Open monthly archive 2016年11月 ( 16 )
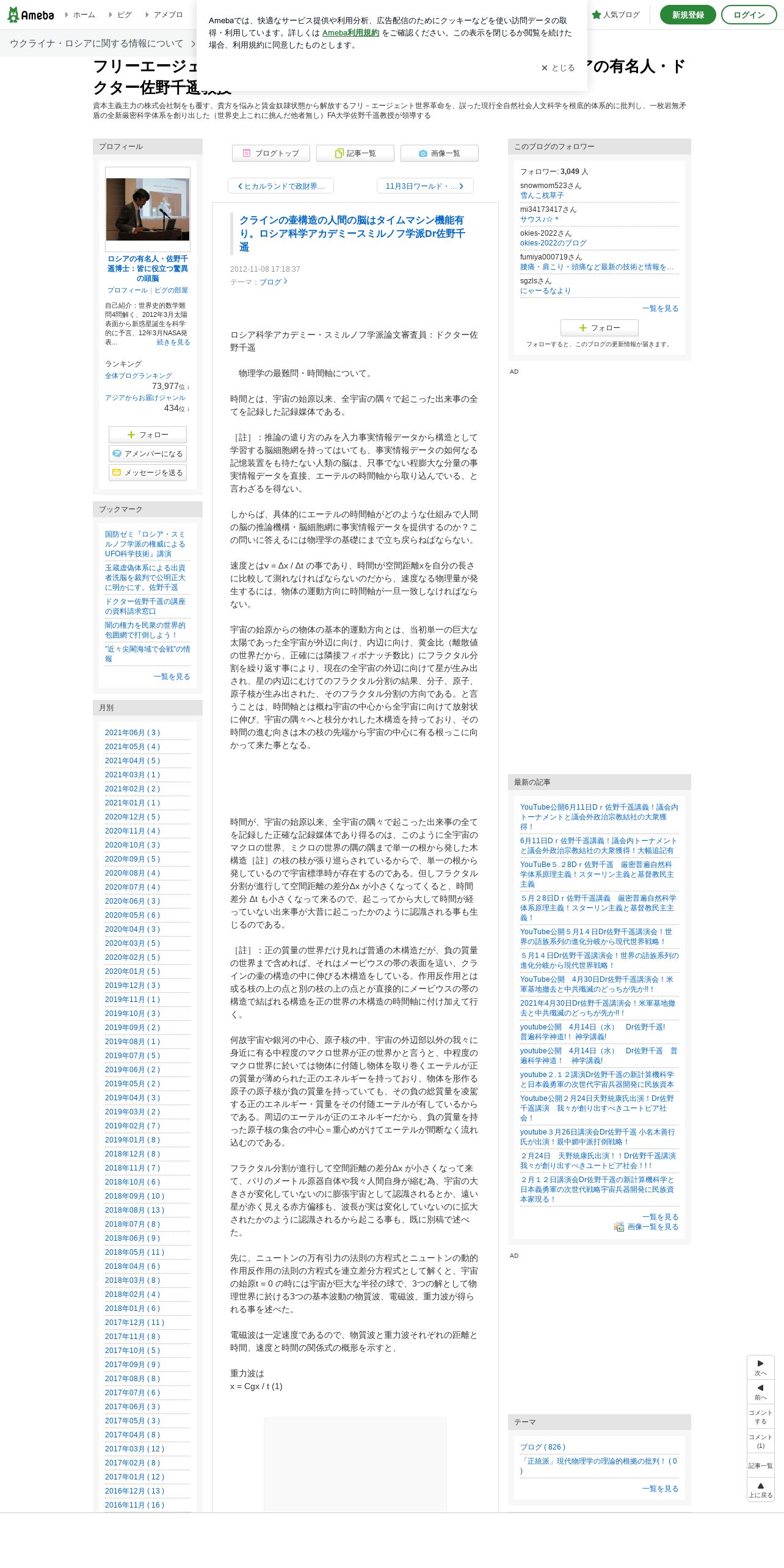Viewport: 784px width, 1568px height. tap(135, 1505)
